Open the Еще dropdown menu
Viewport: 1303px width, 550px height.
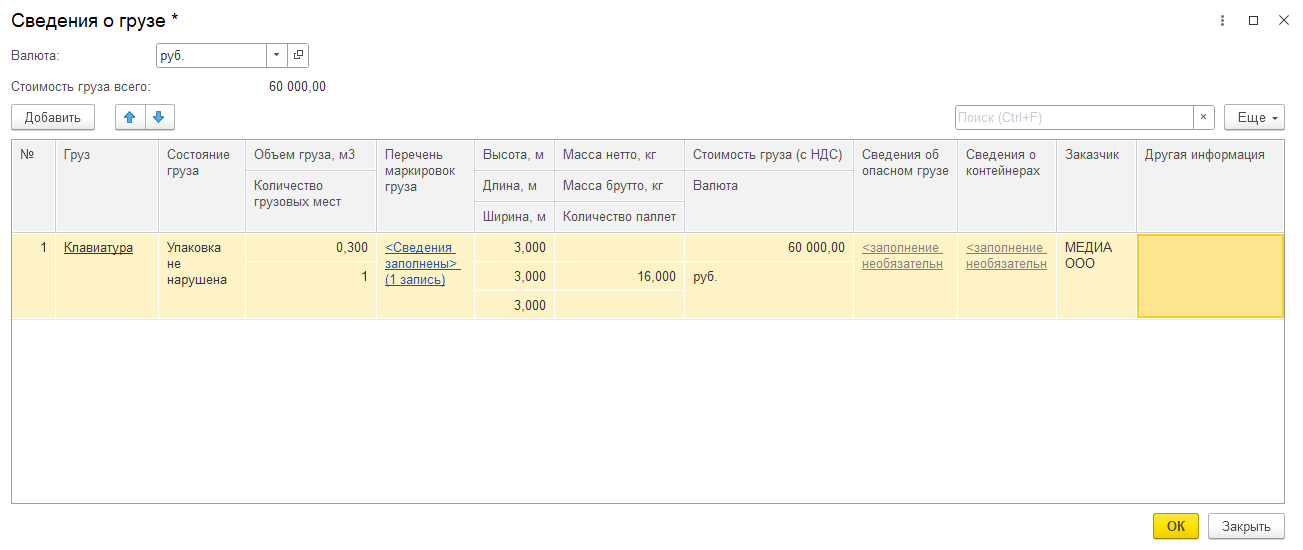(x=1254, y=117)
